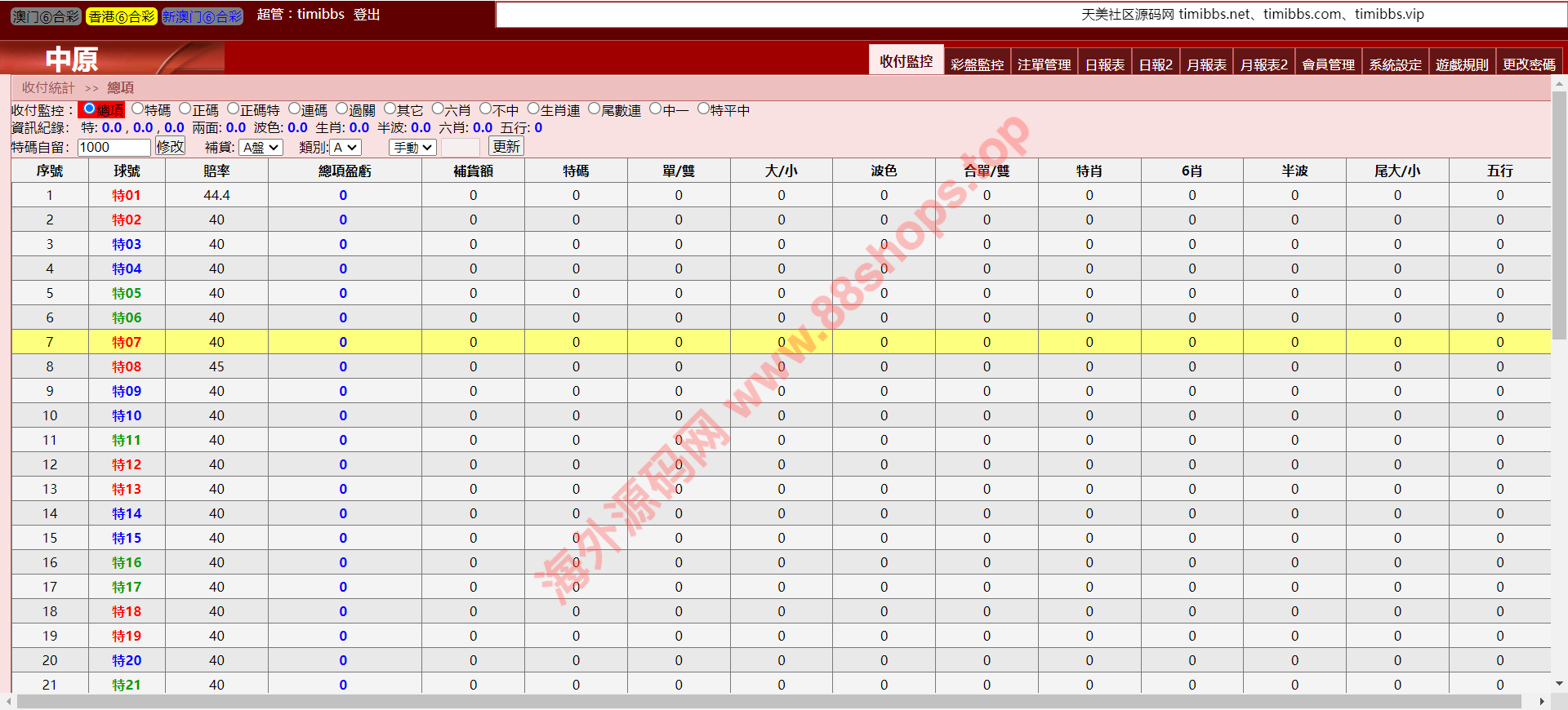Open the 手動 refresh mode dropdown
Screen dimensions: 1568x710
pos(412,148)
